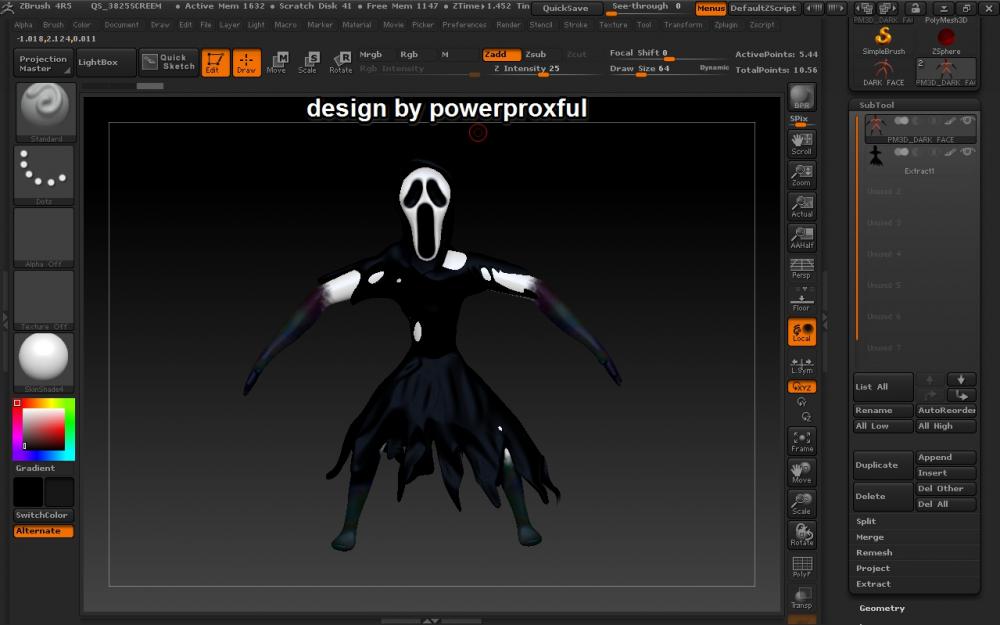Set canvas to Actual size
This screenshot has height=625, width=1000.
click(802, 206)
